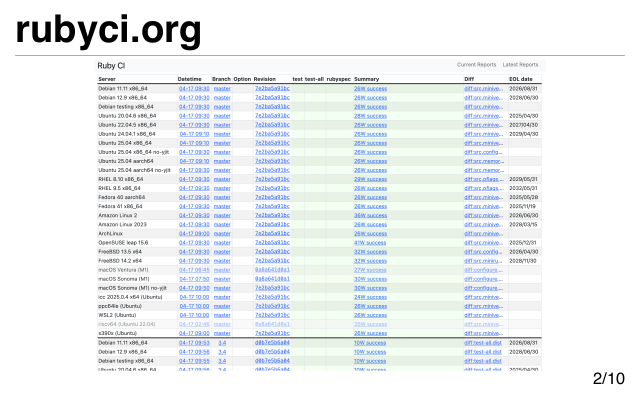
Task: Open 3.4 branch link for Debian 12.9 row
Action: (222, 352)
